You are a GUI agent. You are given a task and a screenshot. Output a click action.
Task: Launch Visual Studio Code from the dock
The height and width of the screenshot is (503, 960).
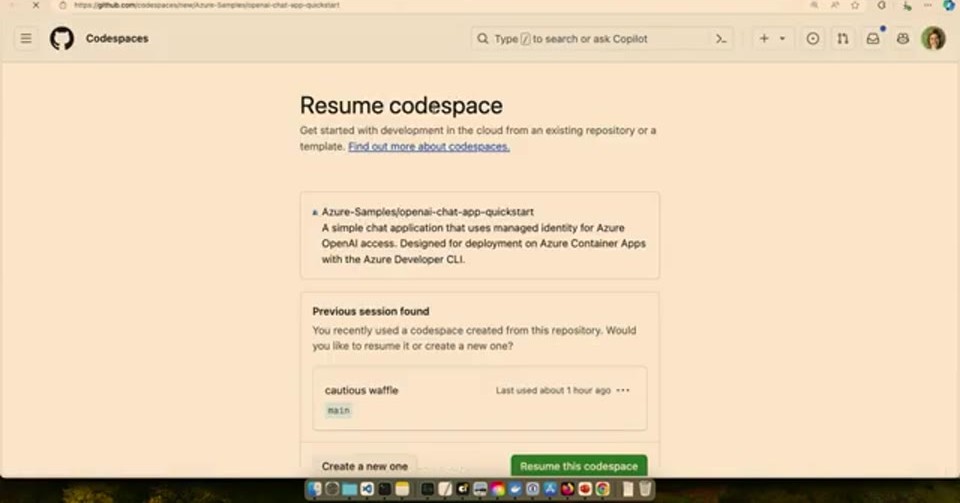coord(367,489)
